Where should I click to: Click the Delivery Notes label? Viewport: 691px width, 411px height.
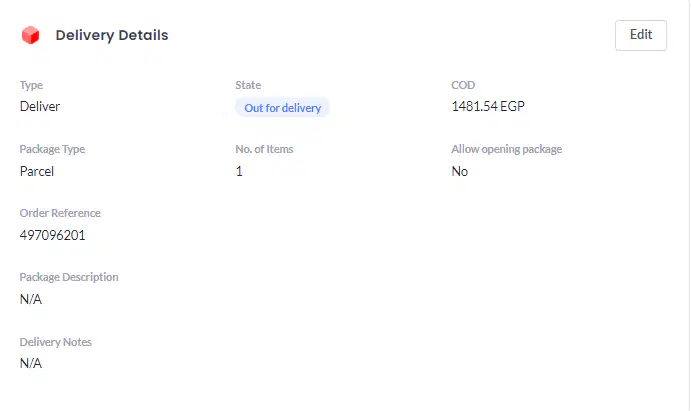(x=56, y=342)
